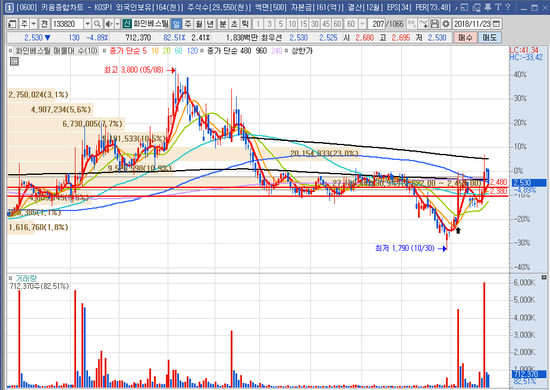
Task: Switch to the 월 monthly chart tab
Action: [x=199, y=24]
